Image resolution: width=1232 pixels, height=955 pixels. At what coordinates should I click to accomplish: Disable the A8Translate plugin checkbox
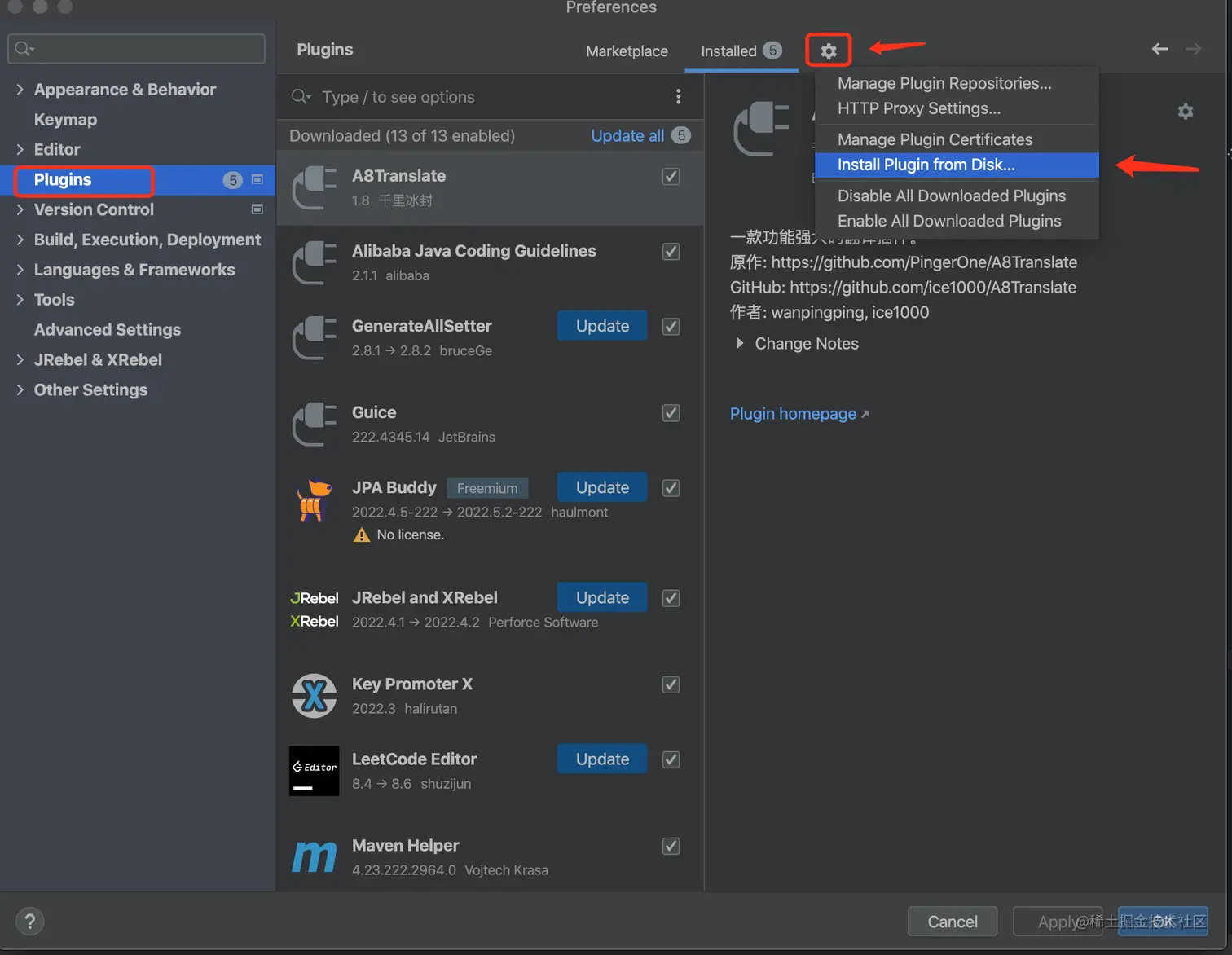(671, 176)
